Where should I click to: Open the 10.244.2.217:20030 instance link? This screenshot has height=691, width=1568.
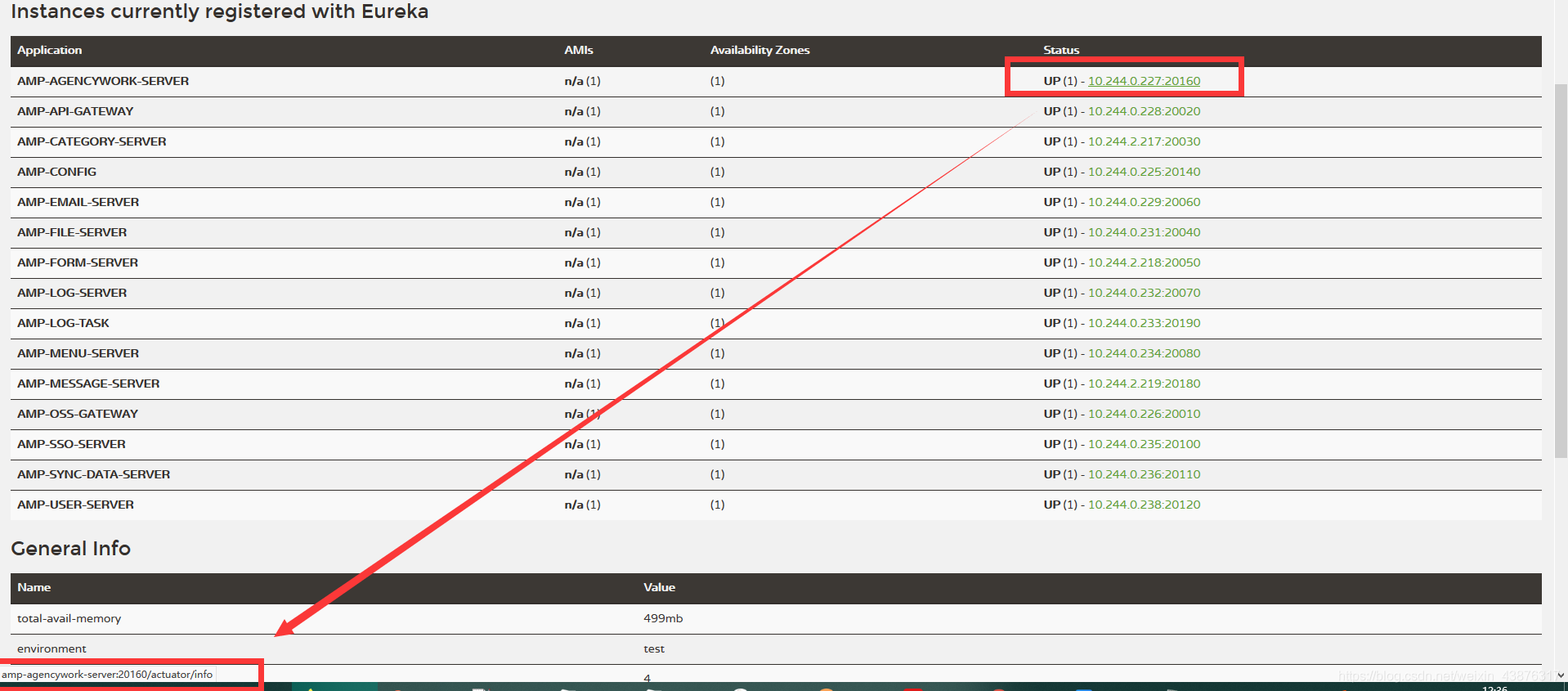1144,141
